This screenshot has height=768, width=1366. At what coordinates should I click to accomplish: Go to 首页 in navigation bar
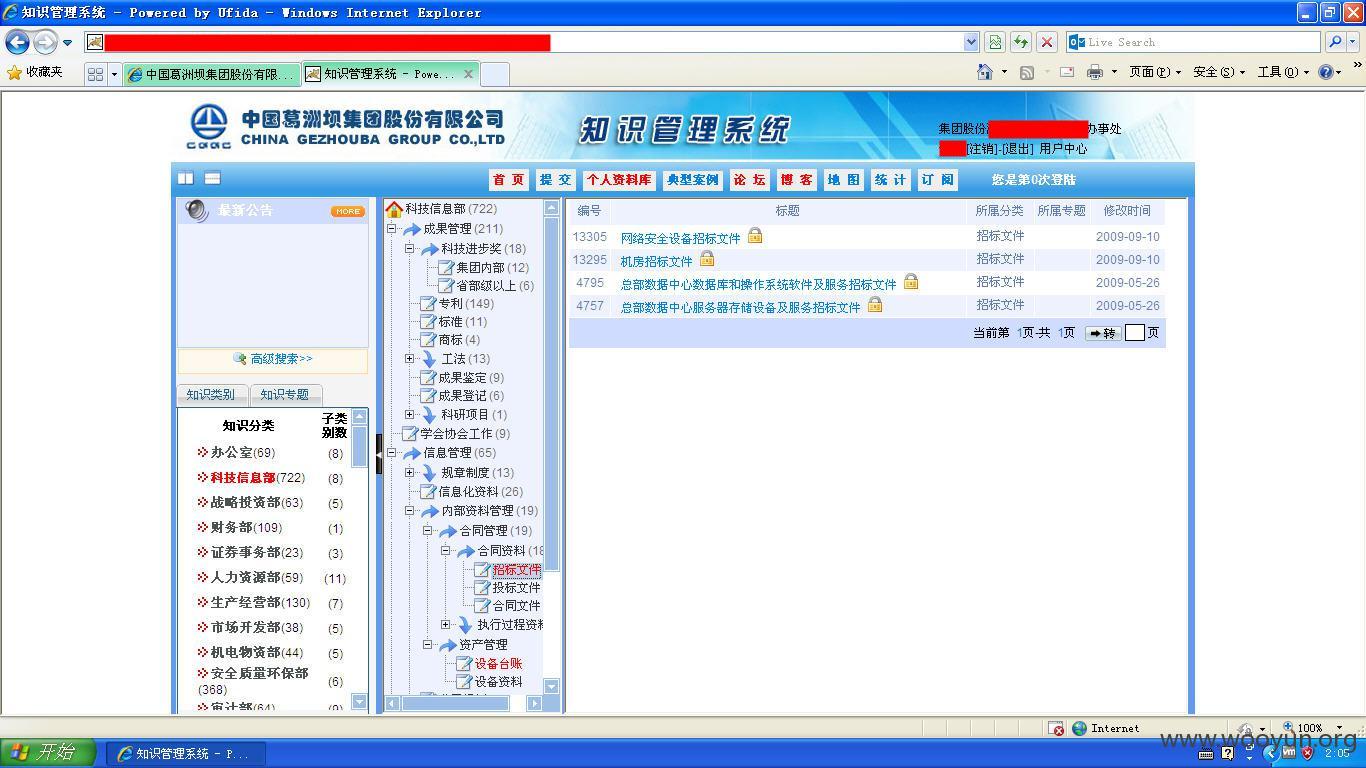(508, 180)
